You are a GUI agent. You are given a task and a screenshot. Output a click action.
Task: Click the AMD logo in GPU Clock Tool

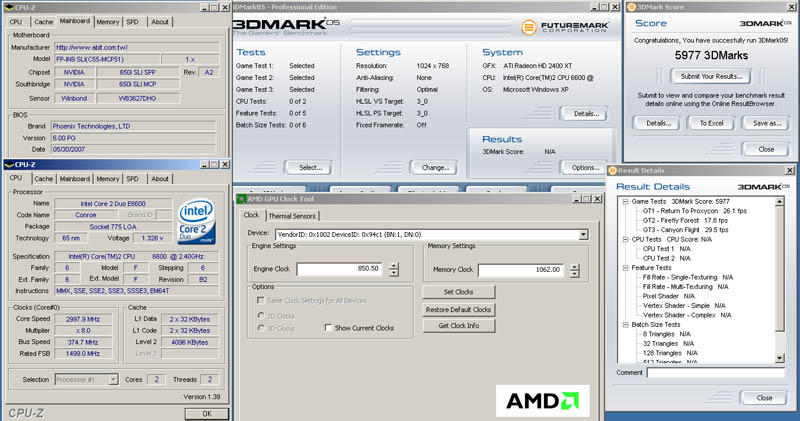point(542,401)
